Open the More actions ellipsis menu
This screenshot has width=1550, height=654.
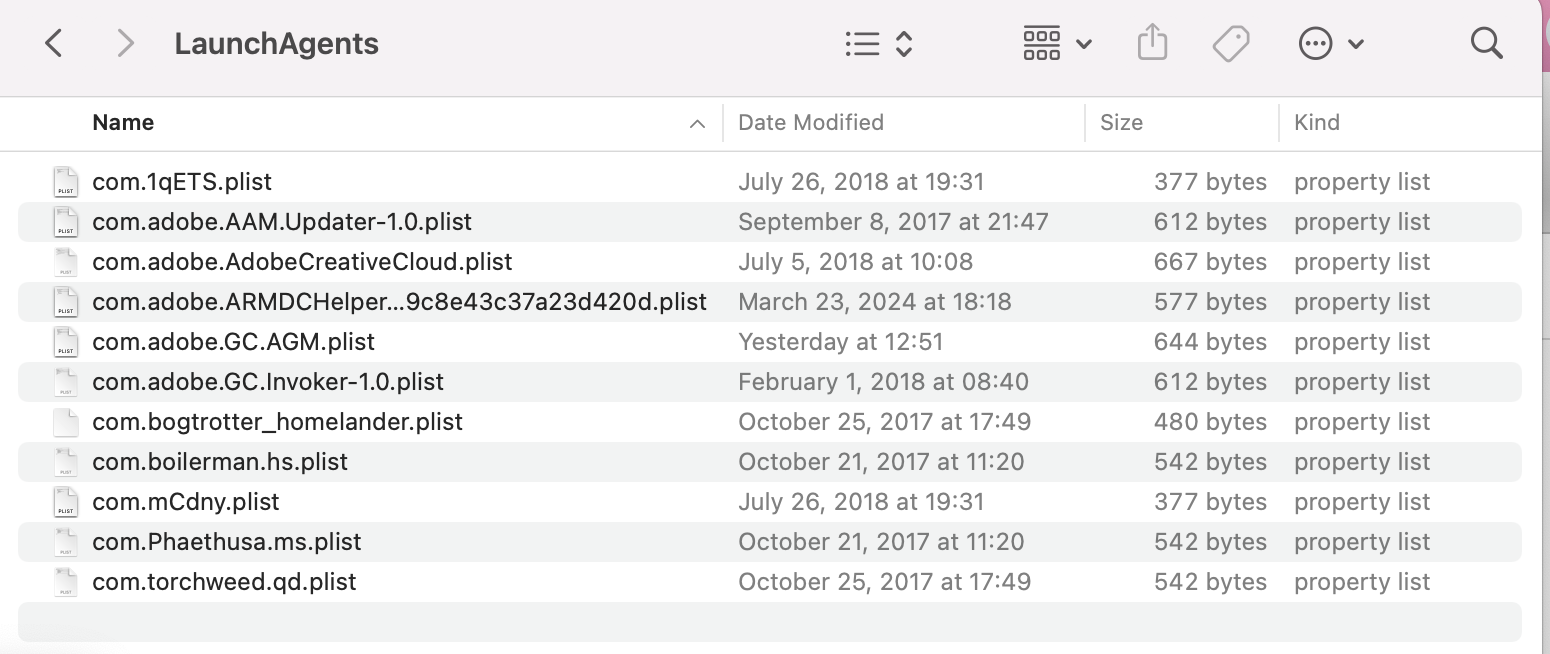pos(1330,44)
